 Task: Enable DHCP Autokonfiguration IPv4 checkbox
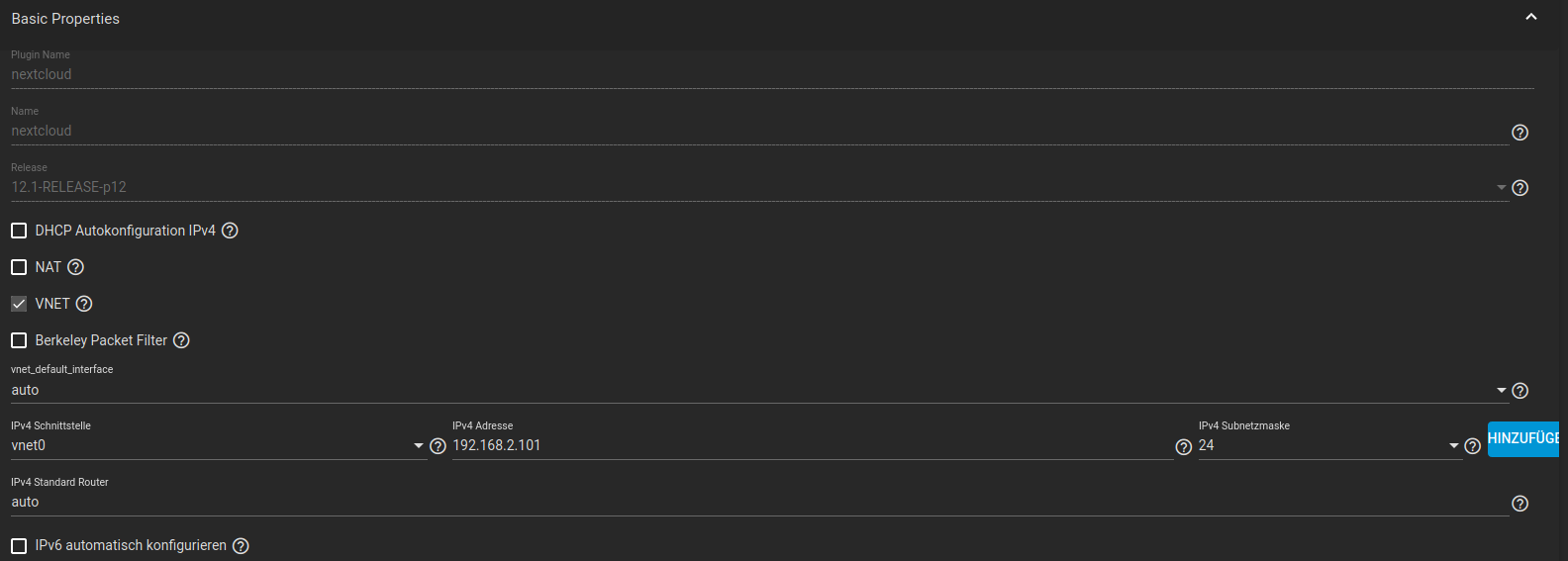(x=19, y=231)
